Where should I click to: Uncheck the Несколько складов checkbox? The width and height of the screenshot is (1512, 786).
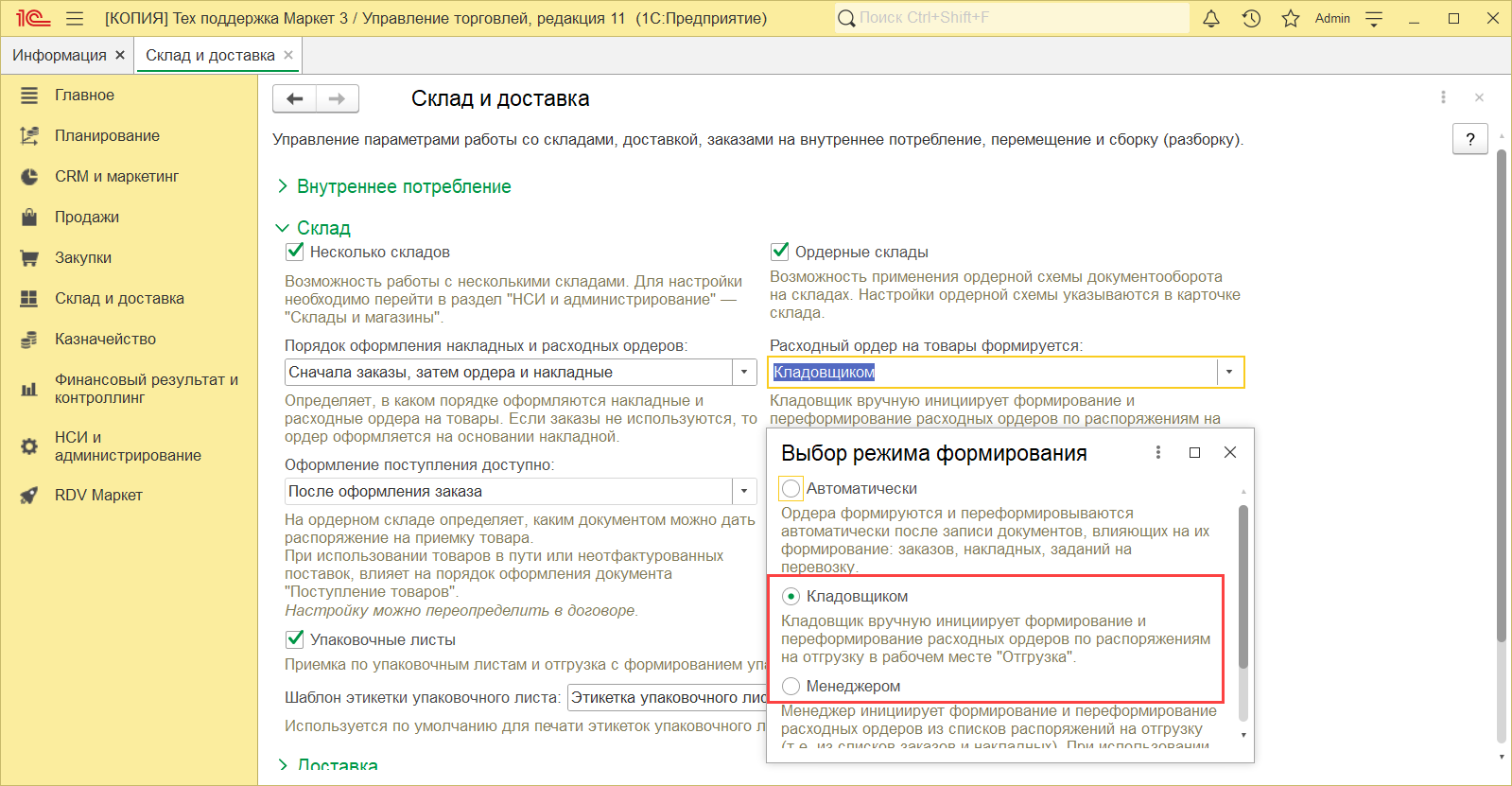[x=295, y=252]
